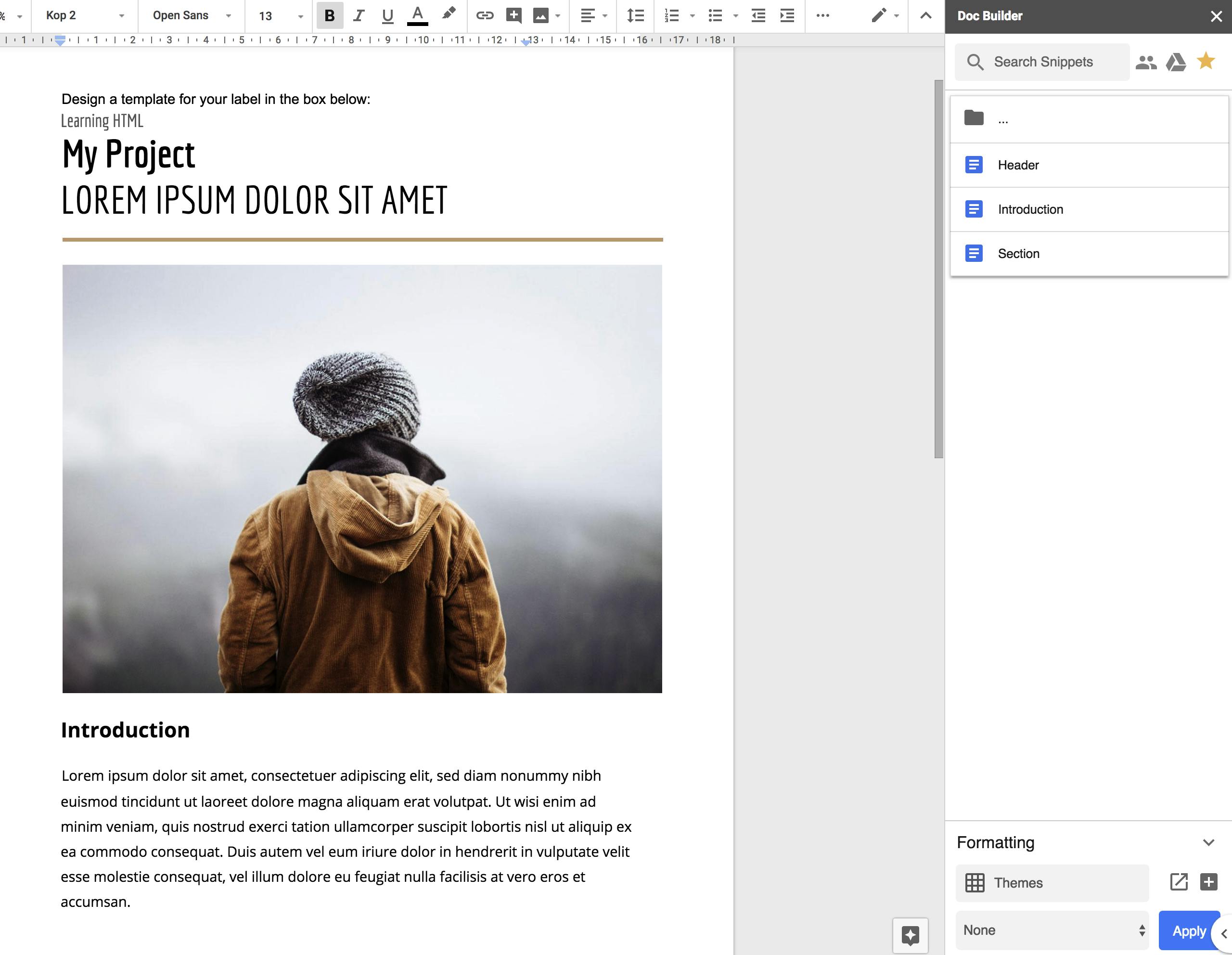Screen dimensions: 1232x955
Task: Click the insert image icon
Action: tap(540, 16)
